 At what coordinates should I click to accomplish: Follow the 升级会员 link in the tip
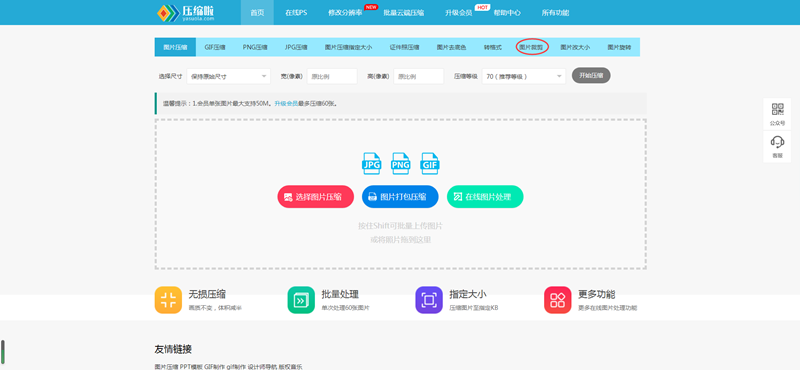(286, 104)
